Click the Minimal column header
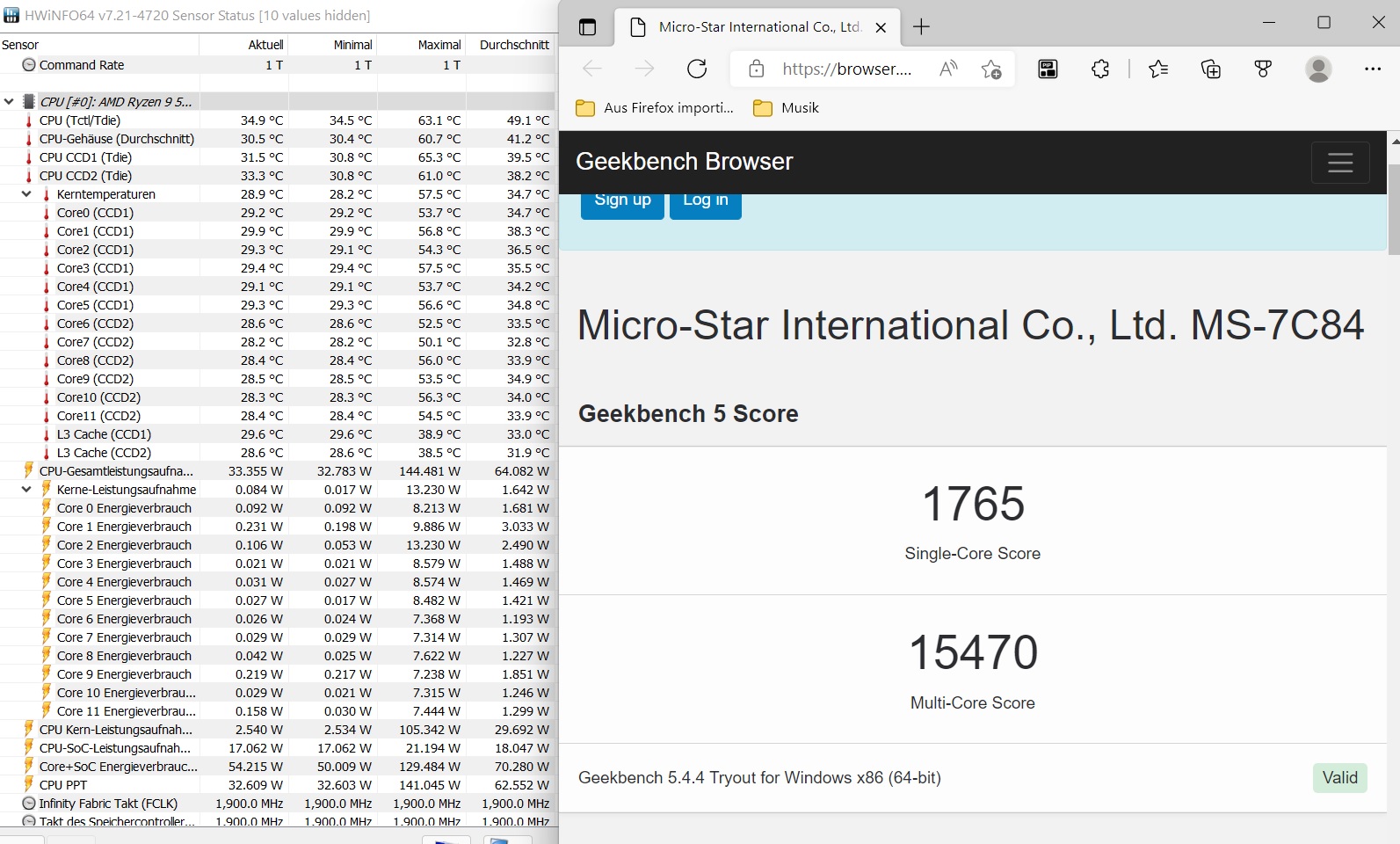 coord(332,45)
